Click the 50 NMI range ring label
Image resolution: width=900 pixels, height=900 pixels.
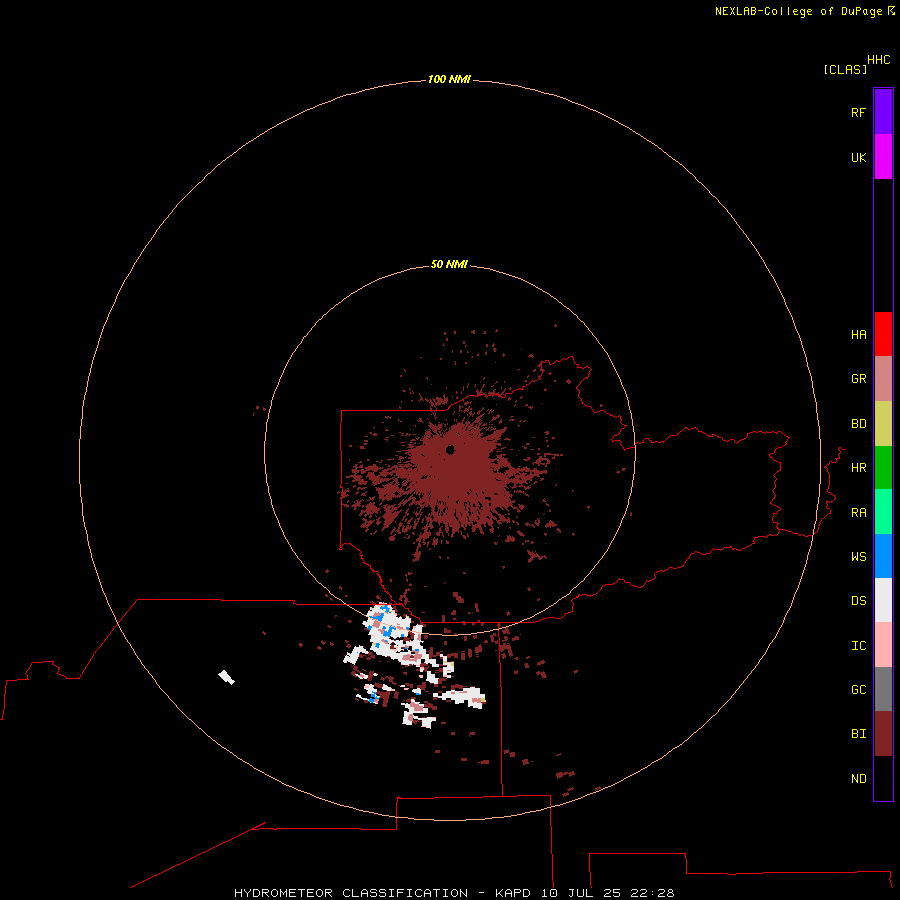(449, 264)
